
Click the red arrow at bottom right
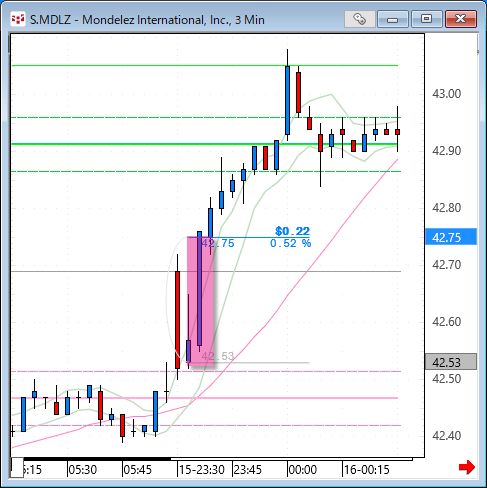[x=467, y=467]
